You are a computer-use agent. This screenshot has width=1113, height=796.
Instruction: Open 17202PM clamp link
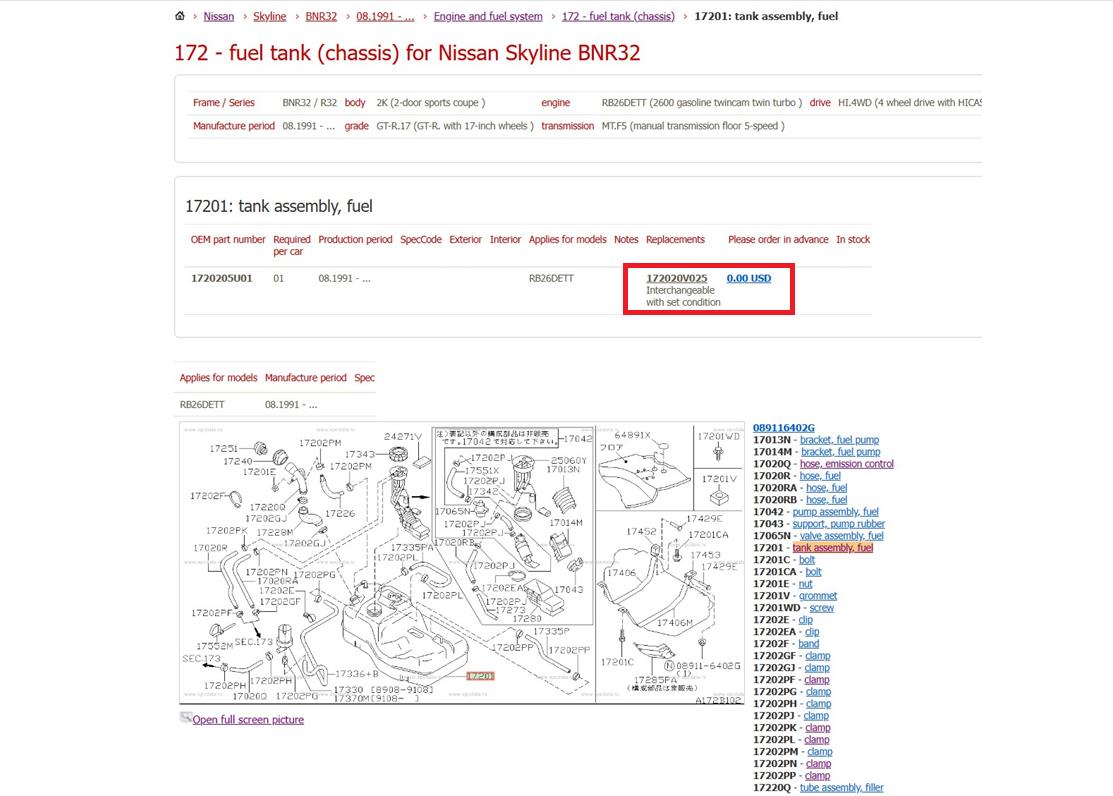[820, 752]
